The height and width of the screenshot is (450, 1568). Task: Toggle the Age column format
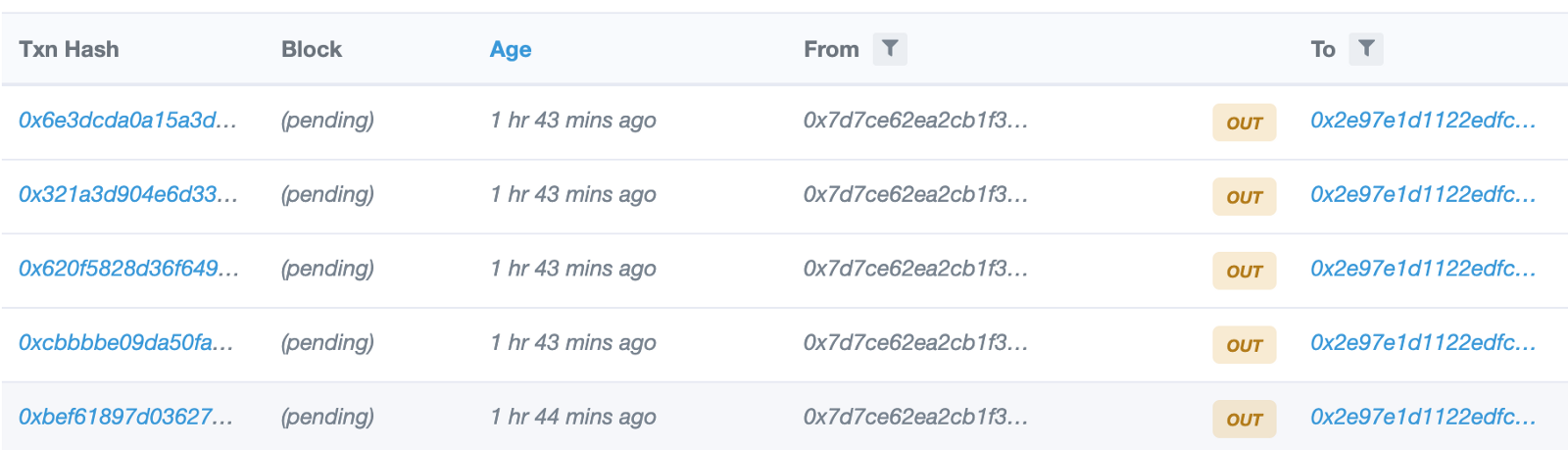pyautogui.click(x=511, y=49)
